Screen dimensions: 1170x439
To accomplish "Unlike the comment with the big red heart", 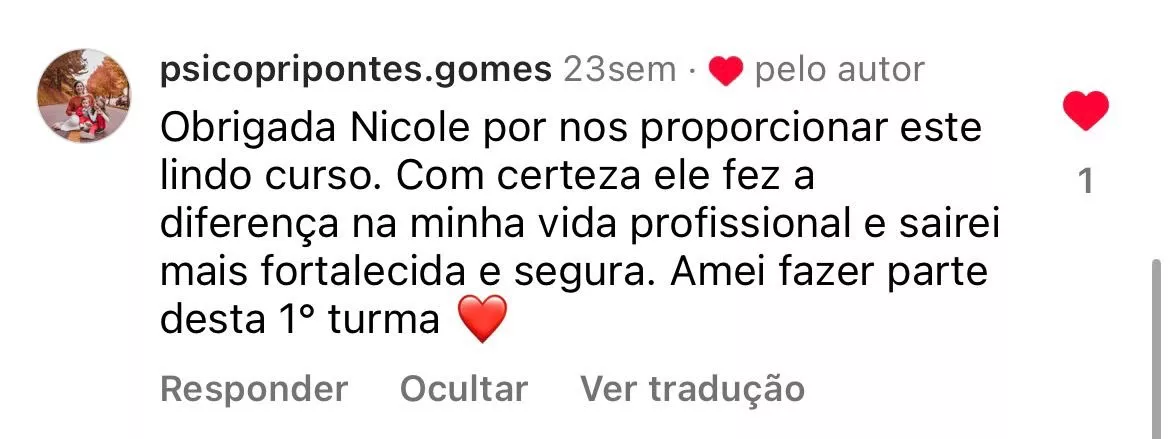I will 1085,110.
